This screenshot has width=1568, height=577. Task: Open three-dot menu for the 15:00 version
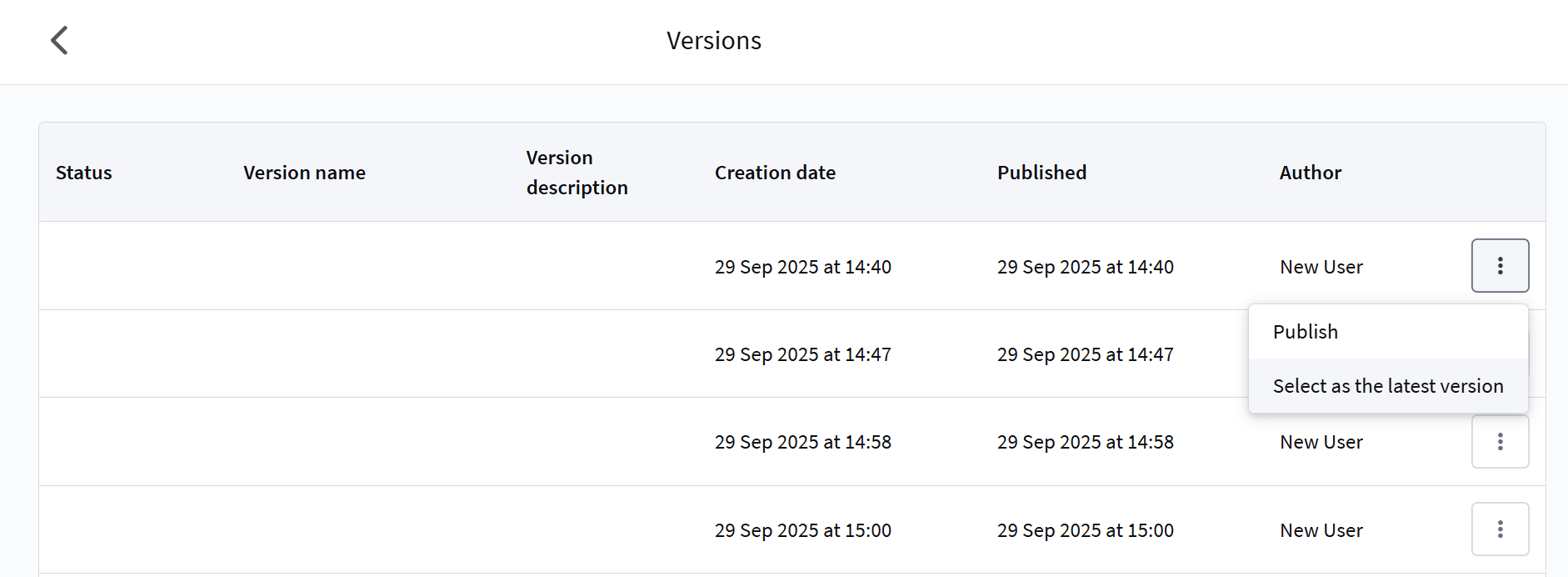[1500, 529]
